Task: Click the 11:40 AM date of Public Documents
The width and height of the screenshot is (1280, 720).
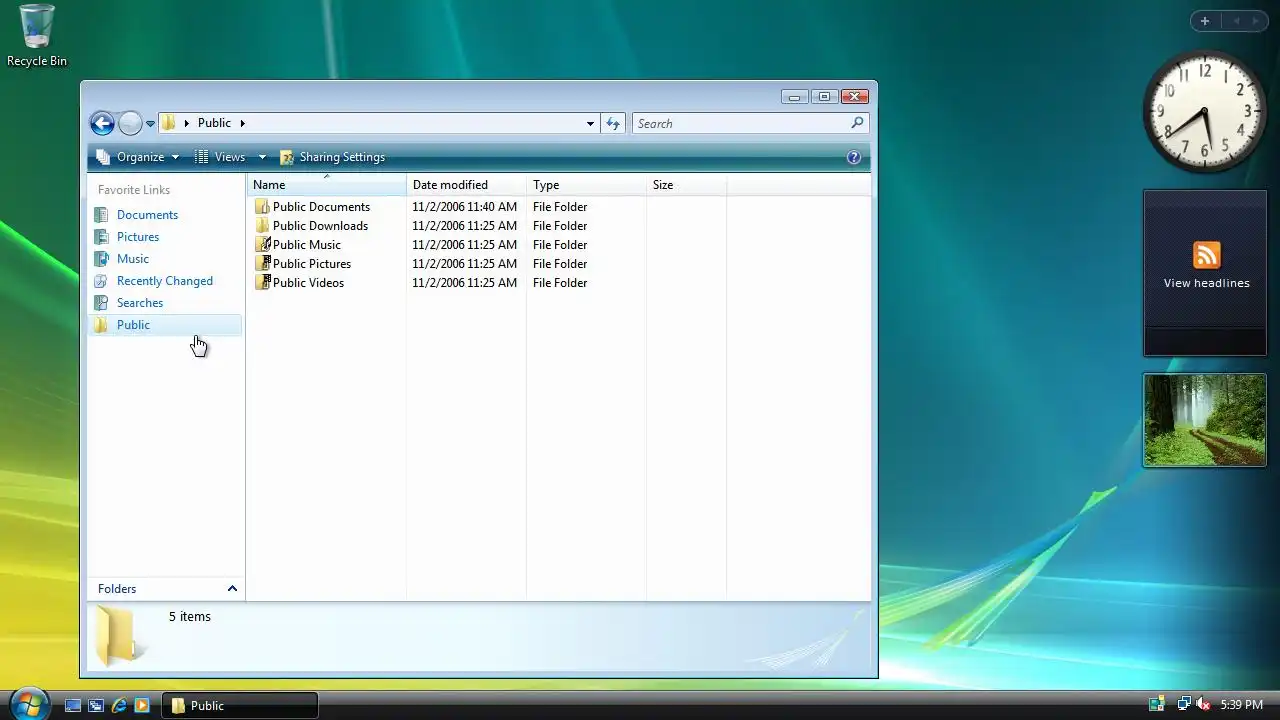Action: (465, 207)
